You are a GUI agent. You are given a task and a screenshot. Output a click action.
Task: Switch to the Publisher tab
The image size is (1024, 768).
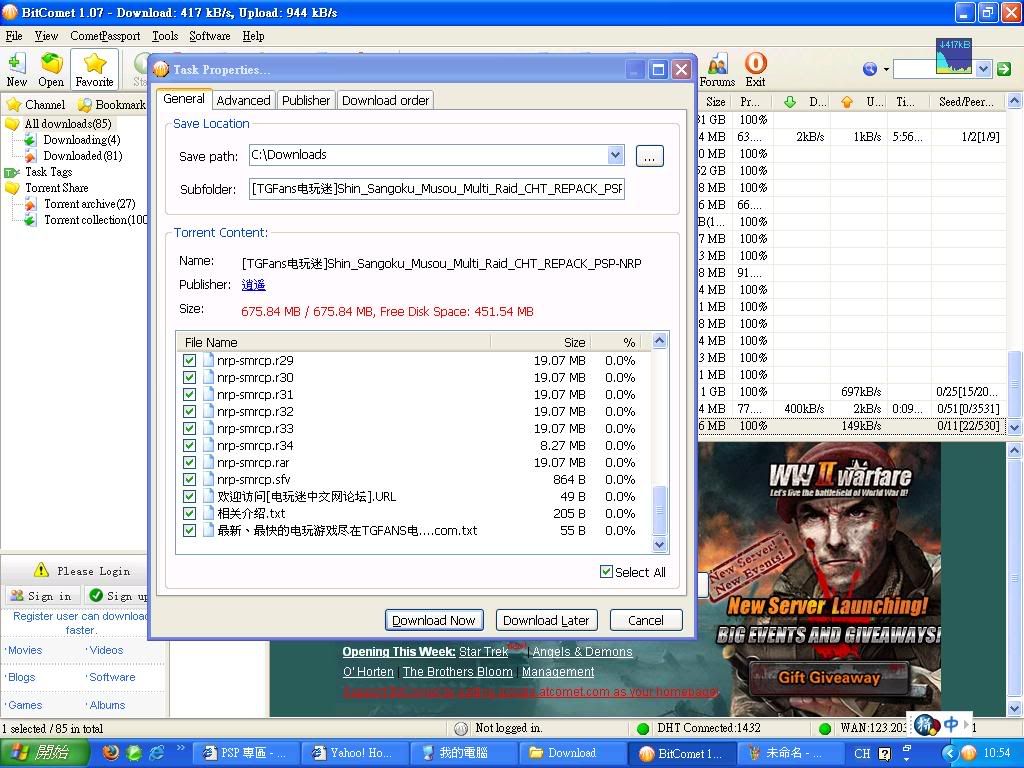tap(306, 100)
